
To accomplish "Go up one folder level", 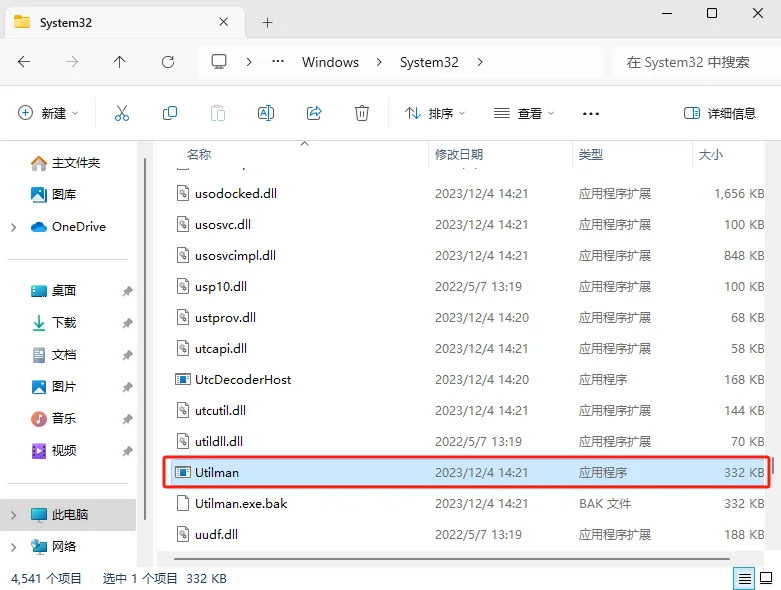I will point(120,62).
